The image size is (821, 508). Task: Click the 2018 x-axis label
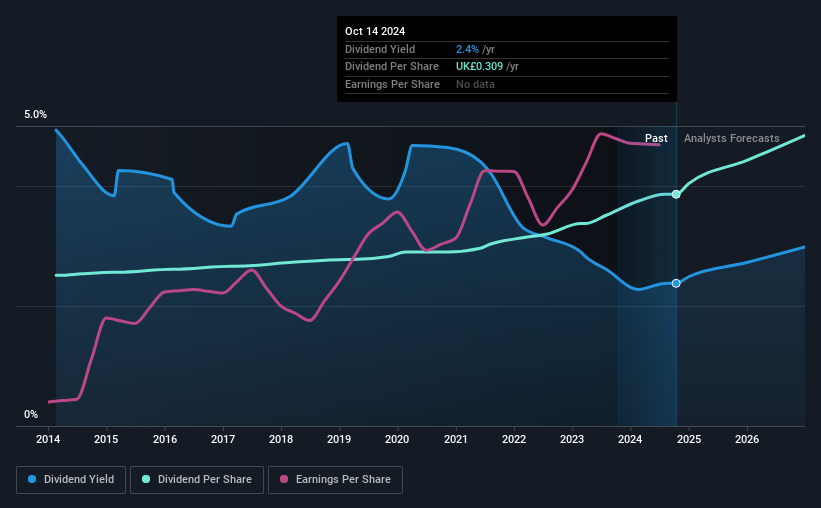click(281, 439)
